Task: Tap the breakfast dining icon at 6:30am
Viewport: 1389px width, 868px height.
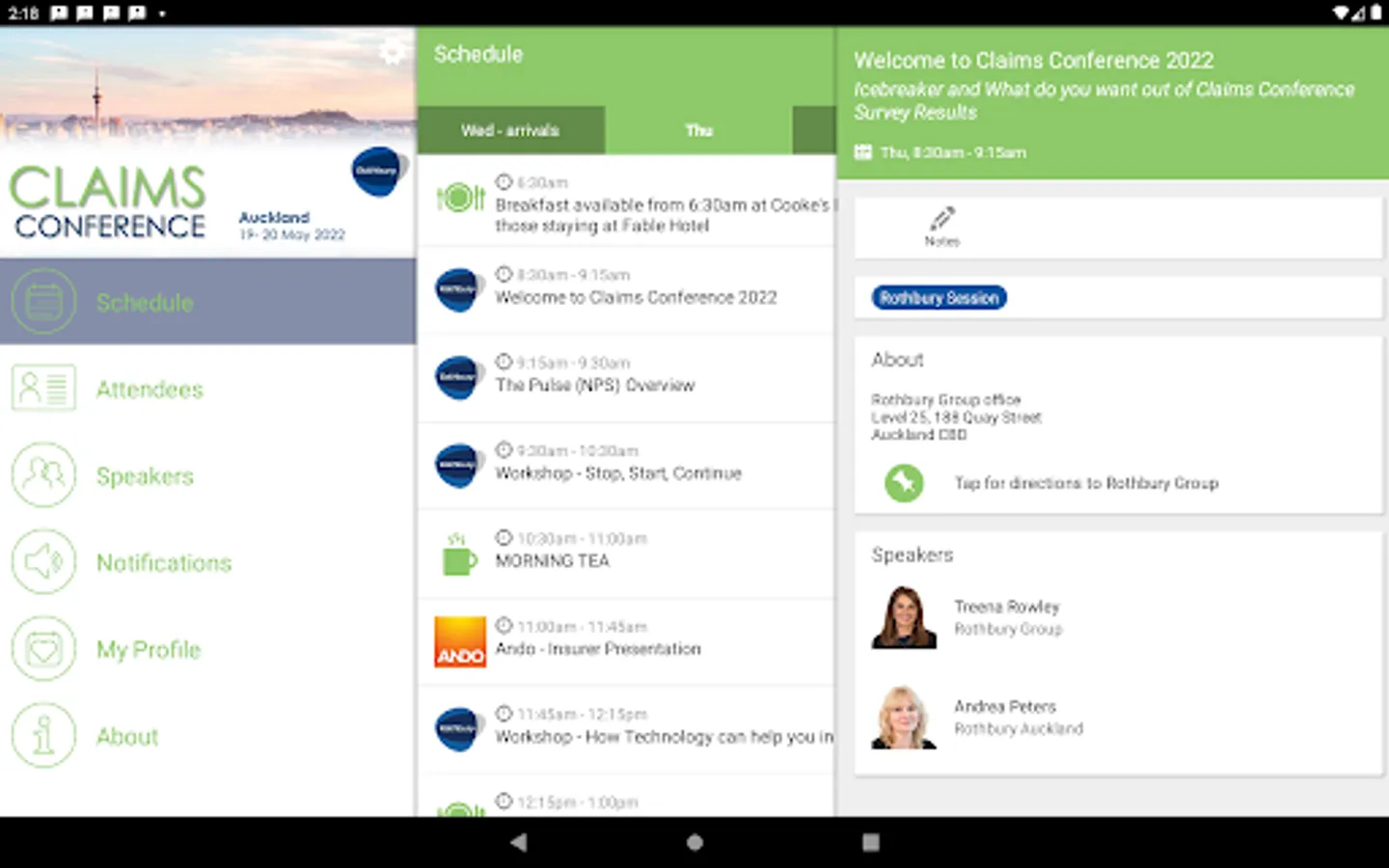Action: coord(460,199)
